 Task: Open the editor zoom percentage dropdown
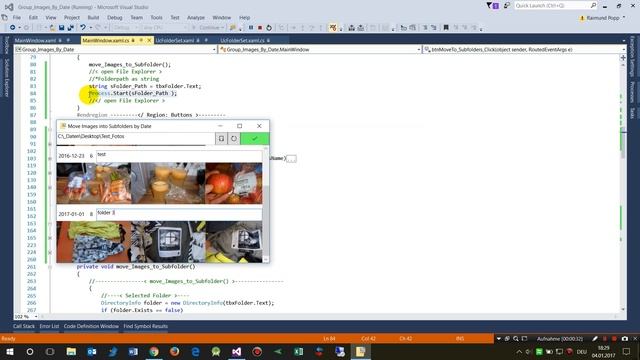pyautogui.click(x=36, y=317)
